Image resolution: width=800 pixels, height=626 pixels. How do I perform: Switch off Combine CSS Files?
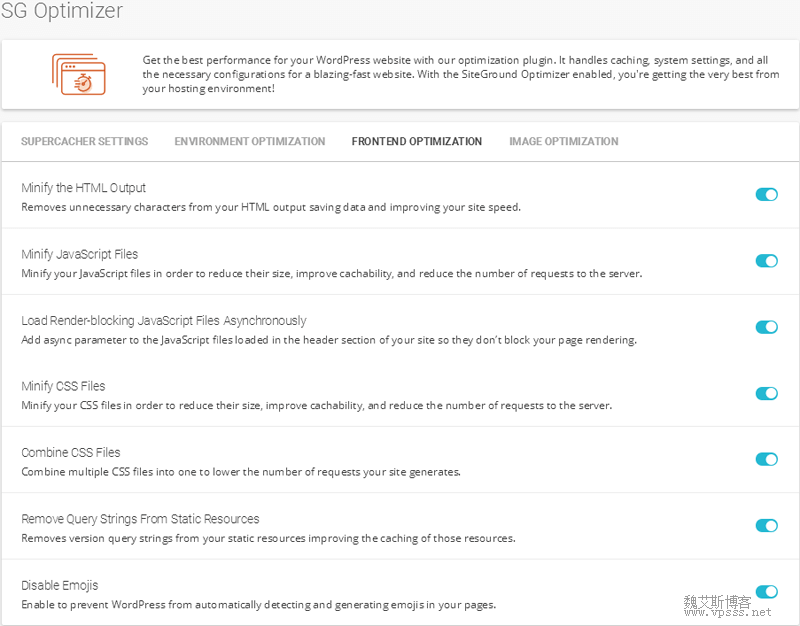click(x=766, y=459)
